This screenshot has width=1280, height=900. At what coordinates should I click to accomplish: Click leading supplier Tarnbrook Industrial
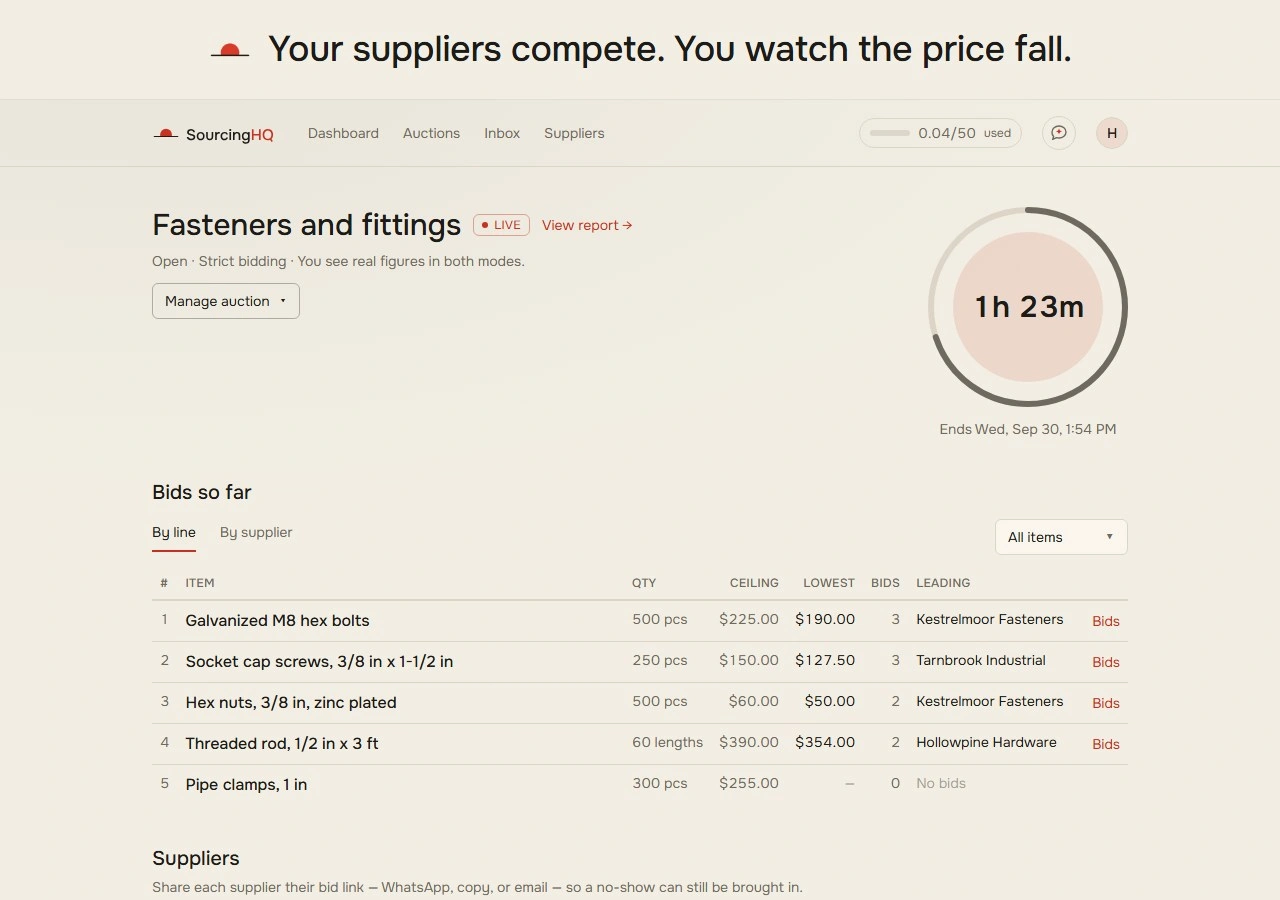[x=981, y=661]
